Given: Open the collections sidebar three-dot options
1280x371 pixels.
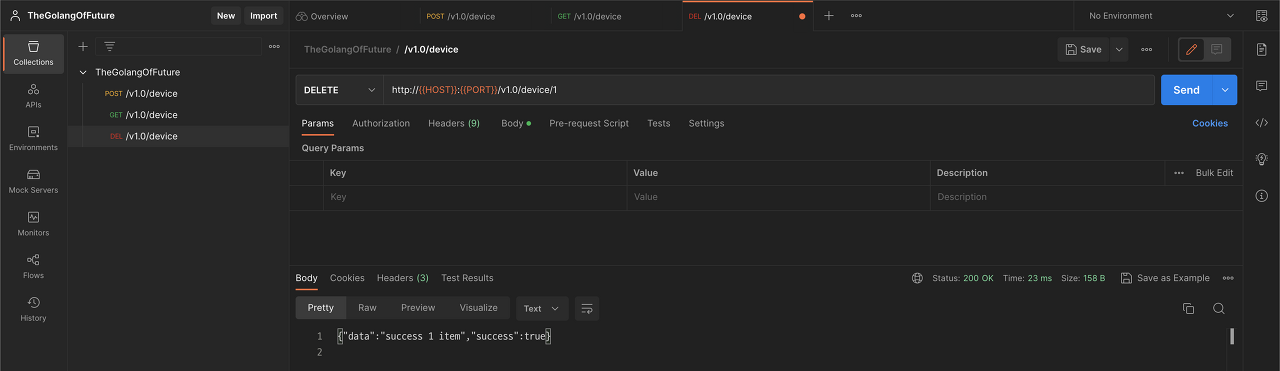Looking at the screenshot, I should pos(274,46).
